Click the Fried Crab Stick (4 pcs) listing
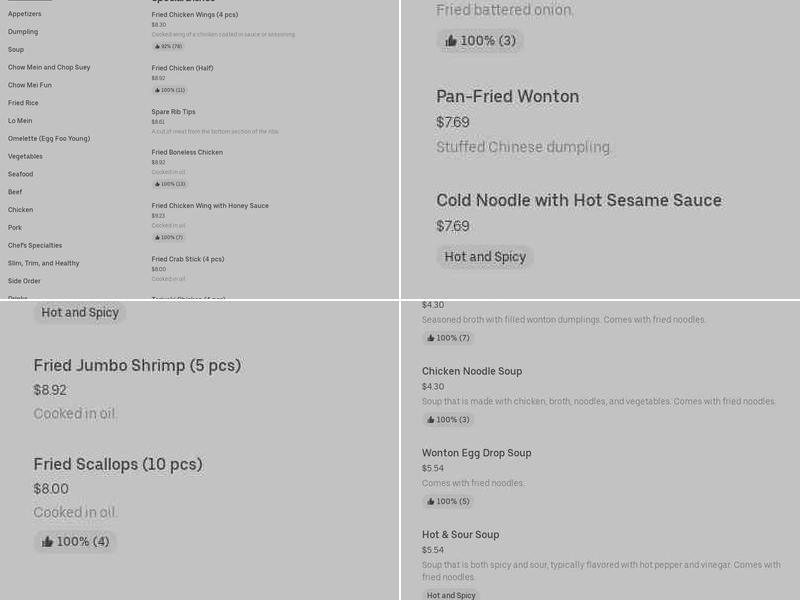This screenshot has width=800, height=600. pos(186,259)
